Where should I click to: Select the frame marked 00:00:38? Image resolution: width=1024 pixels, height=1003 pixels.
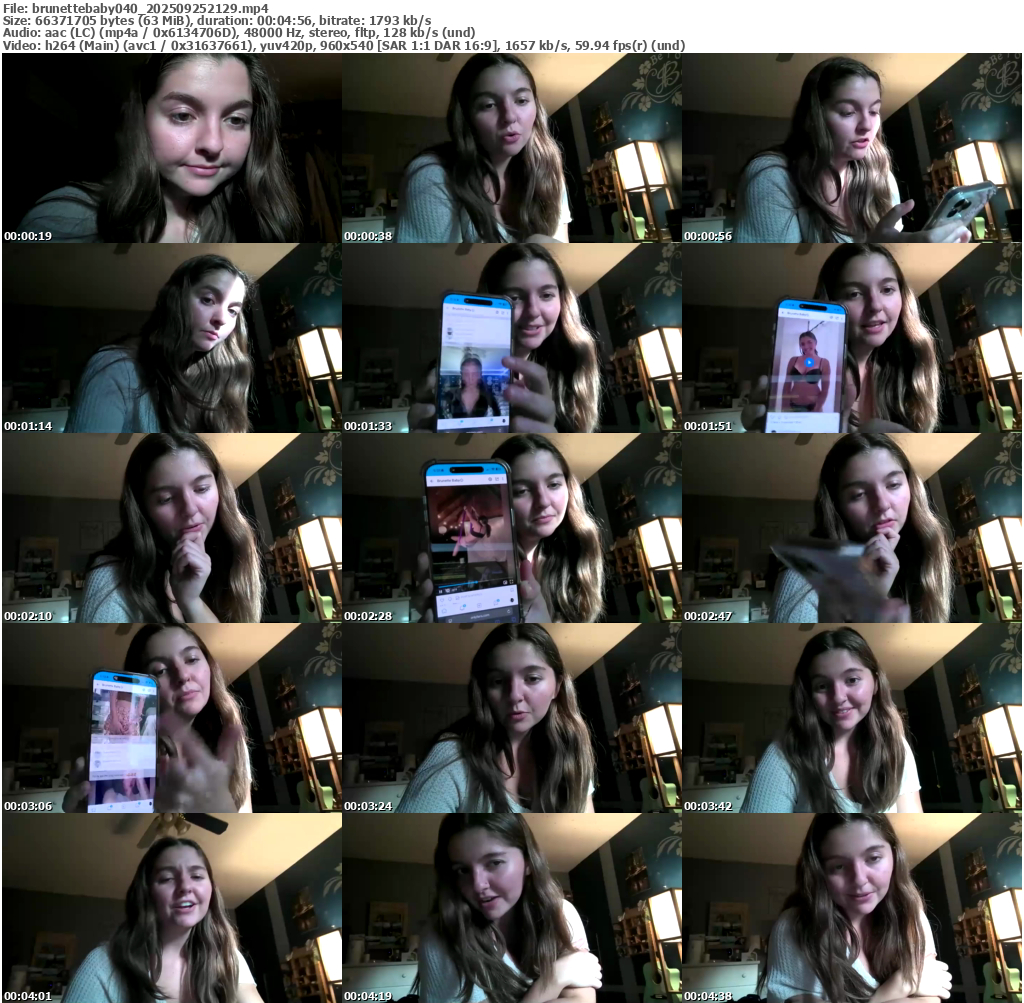[x=511, y=148]
